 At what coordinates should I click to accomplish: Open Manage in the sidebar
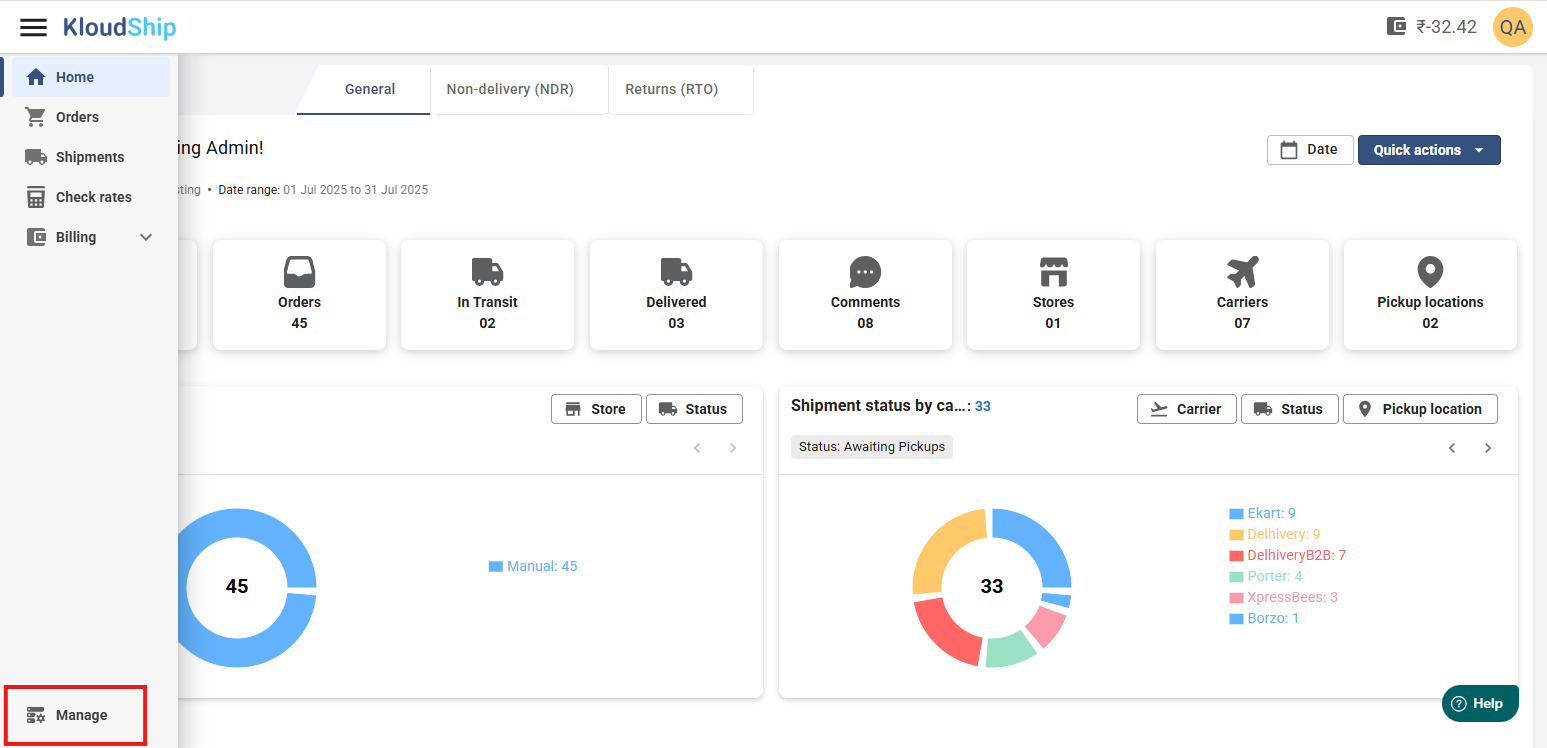(x=76, y=715)
